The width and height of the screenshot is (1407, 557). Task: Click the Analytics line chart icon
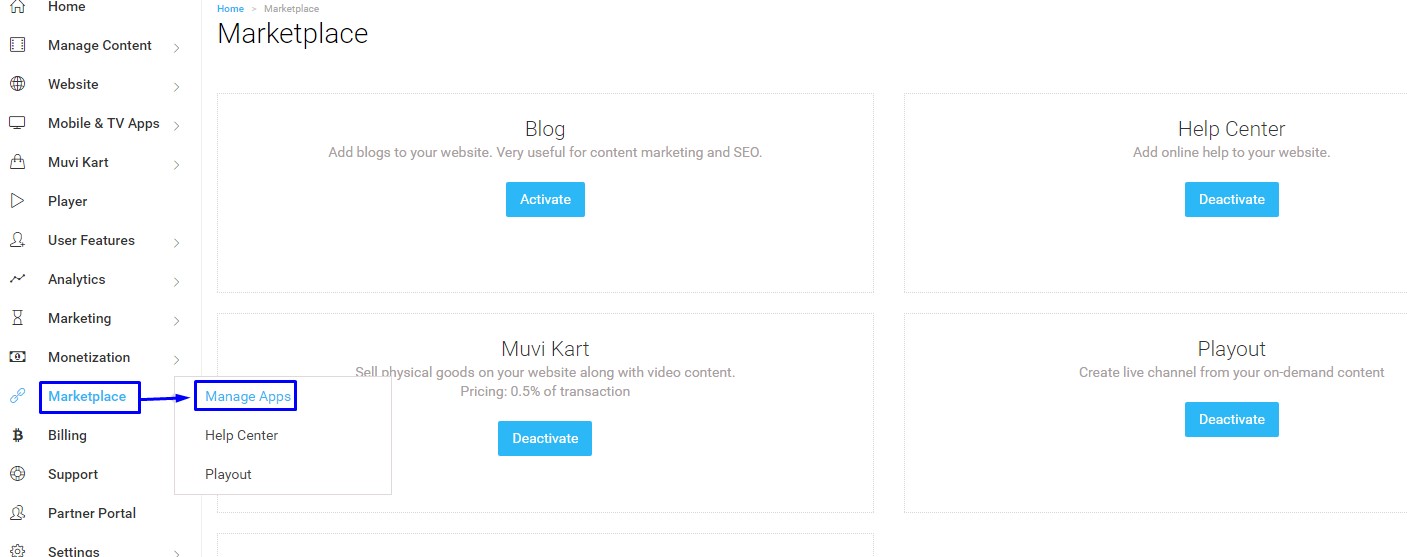17,279
